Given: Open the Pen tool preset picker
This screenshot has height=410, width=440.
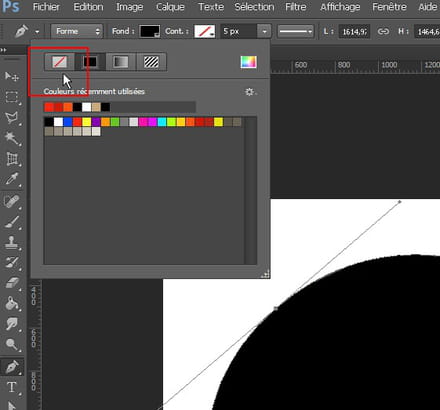Looking at the screenshot, I should [37, 32].
